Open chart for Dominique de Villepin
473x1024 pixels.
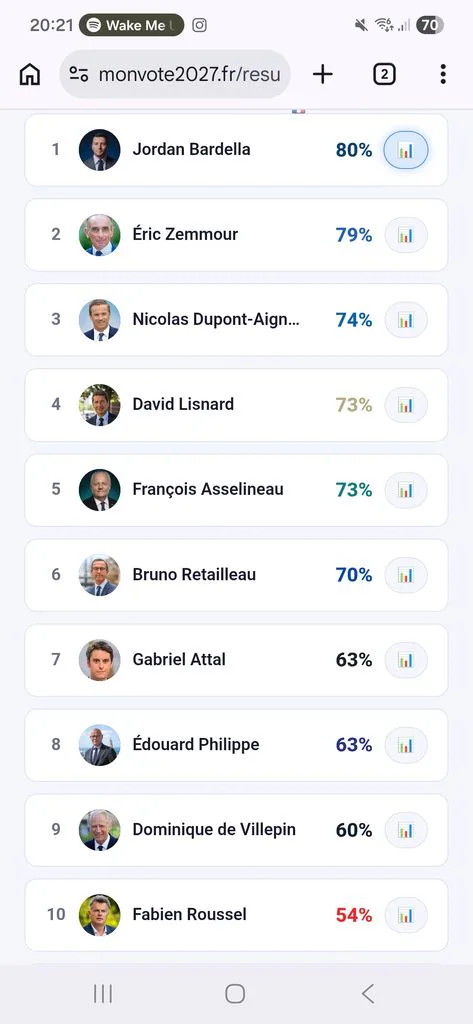406,830
